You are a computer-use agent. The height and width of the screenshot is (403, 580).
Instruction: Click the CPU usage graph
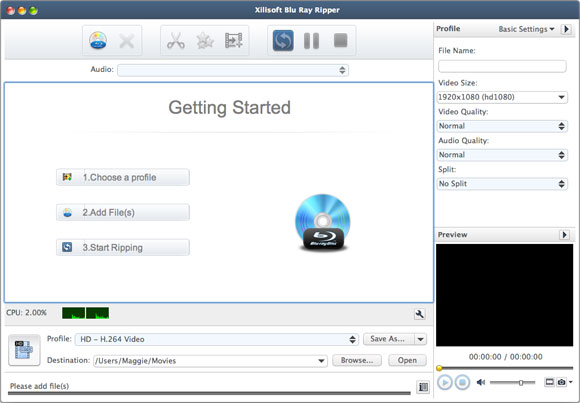[85, 313]
